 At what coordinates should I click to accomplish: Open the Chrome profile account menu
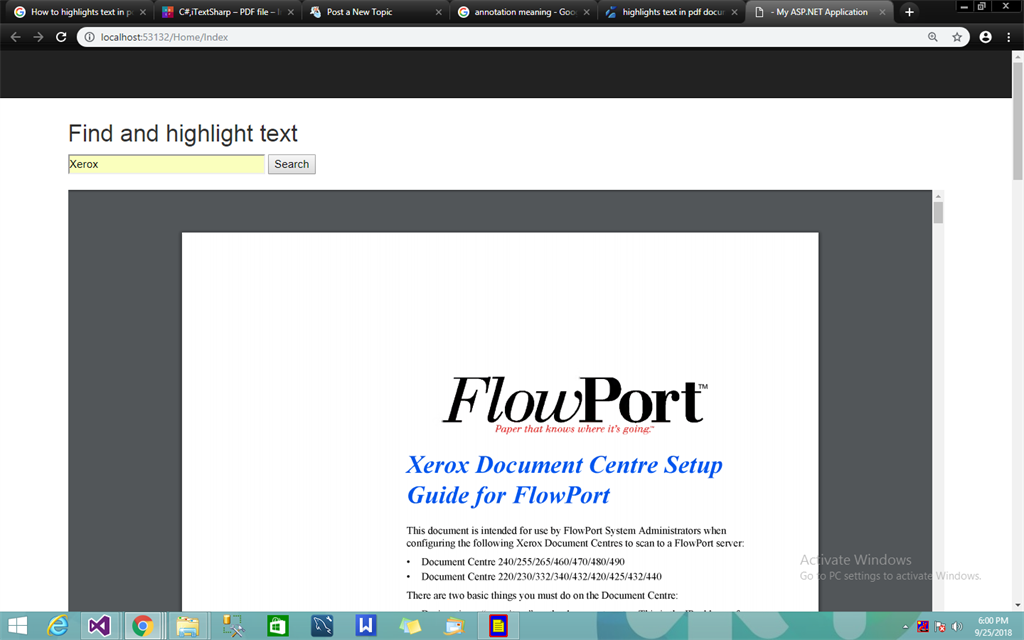(x=985, y=37)
